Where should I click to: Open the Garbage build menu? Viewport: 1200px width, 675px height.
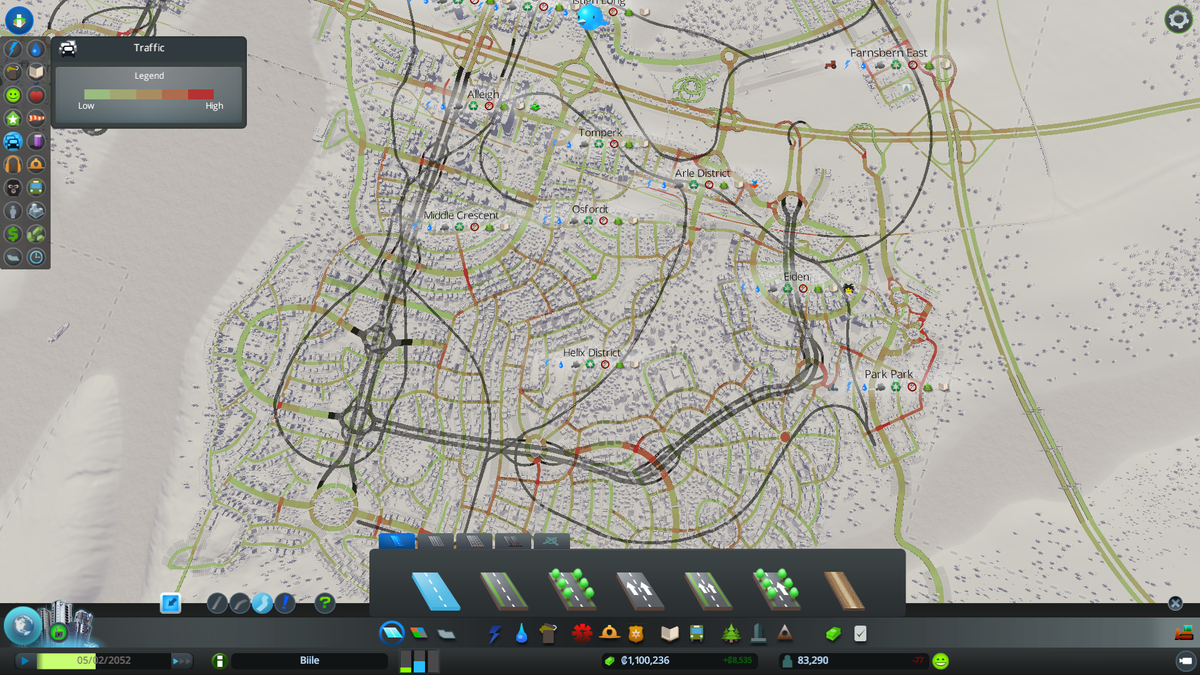(550, 633)
